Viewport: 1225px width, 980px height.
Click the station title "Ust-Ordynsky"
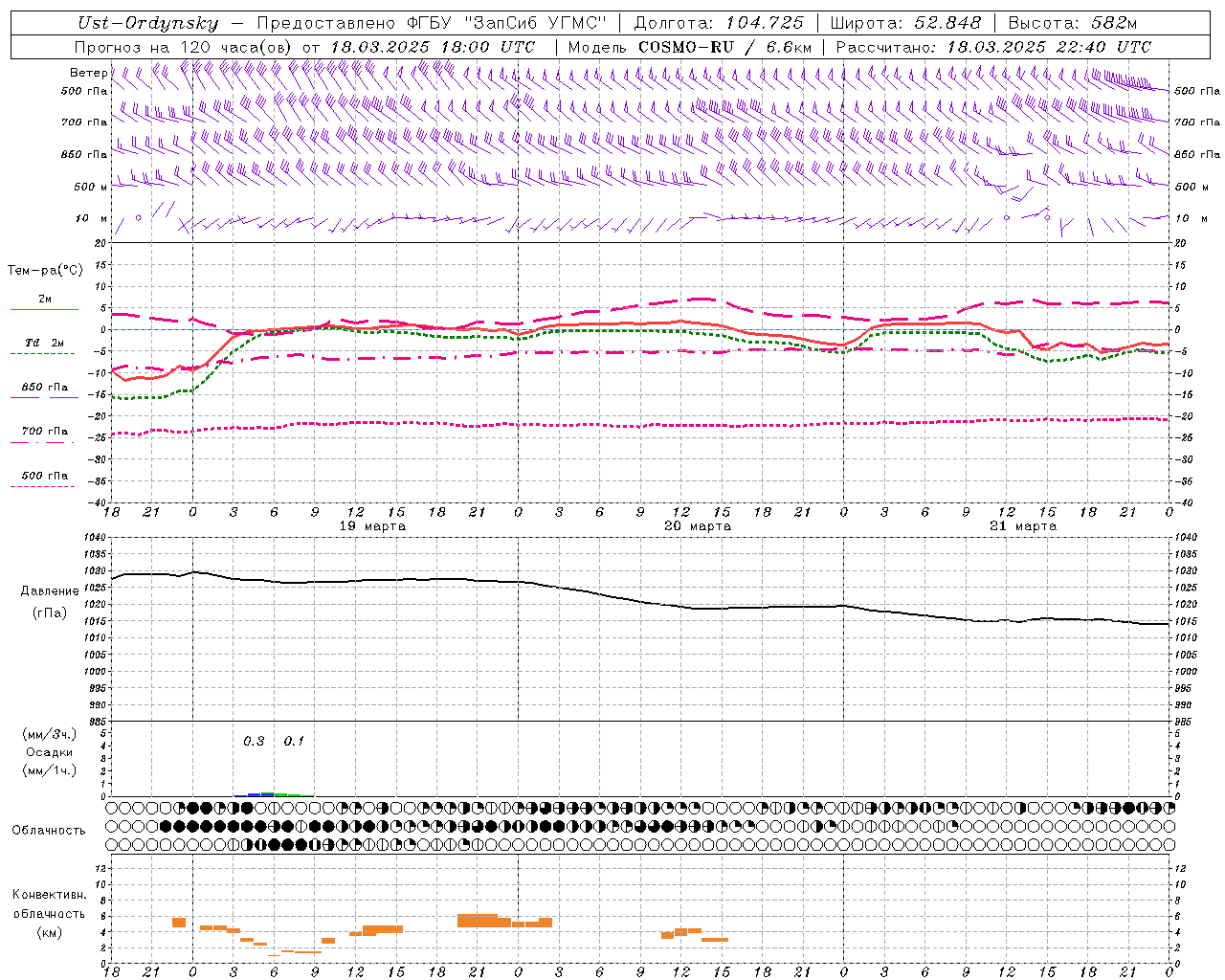(x=147, y=23)
